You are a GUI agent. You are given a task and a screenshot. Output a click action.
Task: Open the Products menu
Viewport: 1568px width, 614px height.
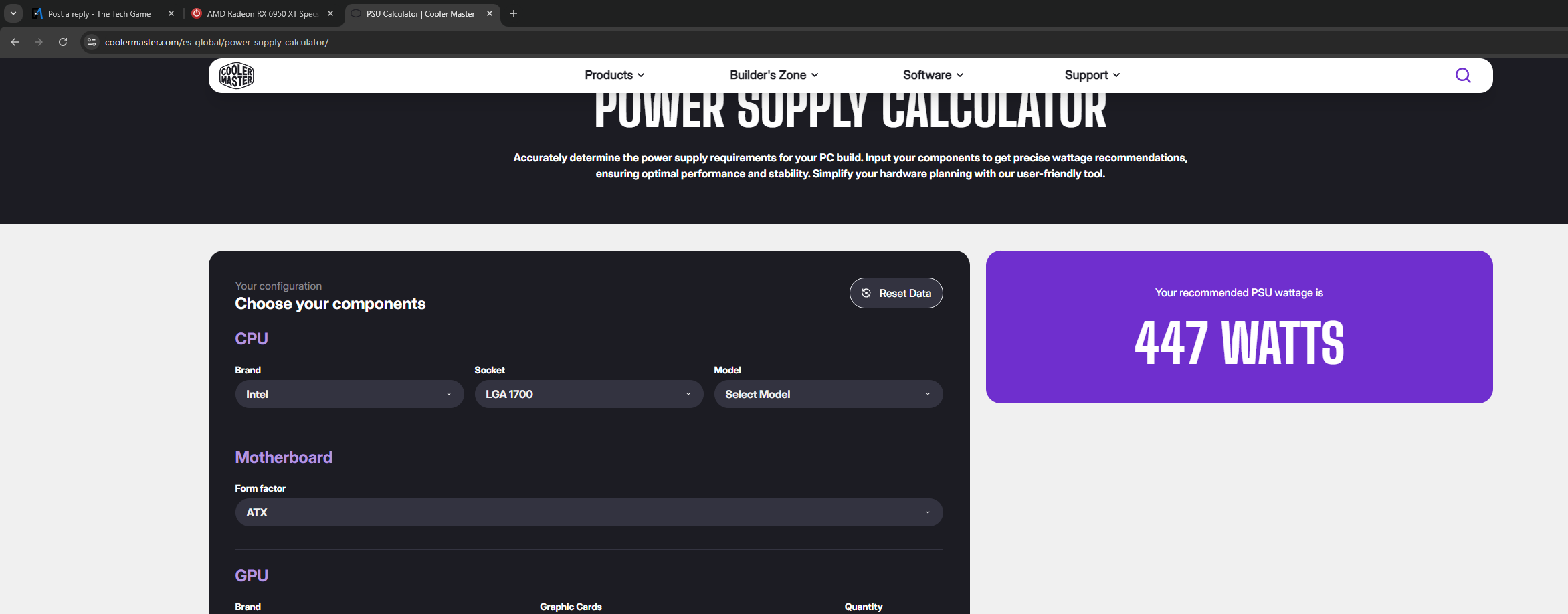coord(615,75)
